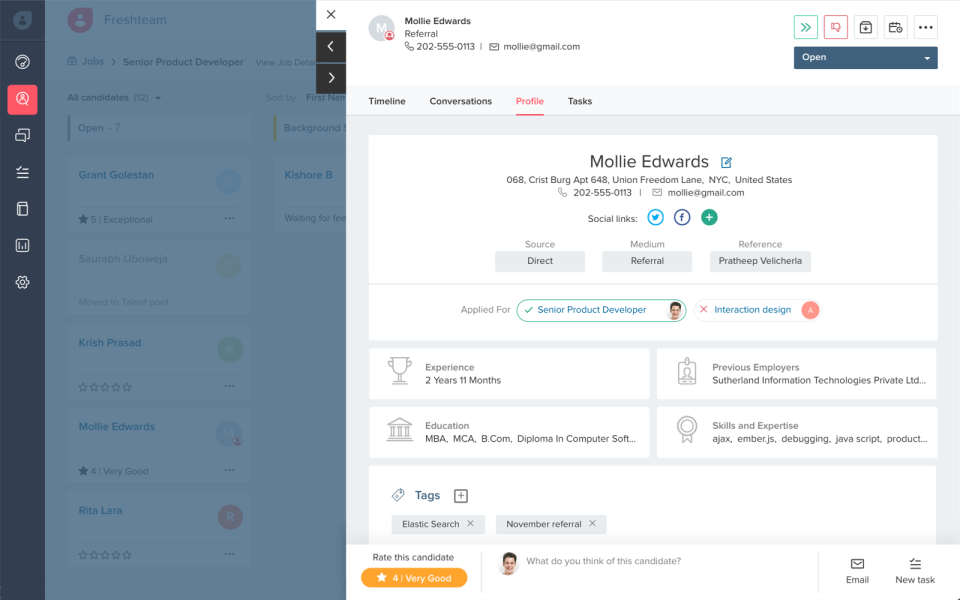Switch to the Timeline tab
960x600 pixels.
[x=387, y=101]
